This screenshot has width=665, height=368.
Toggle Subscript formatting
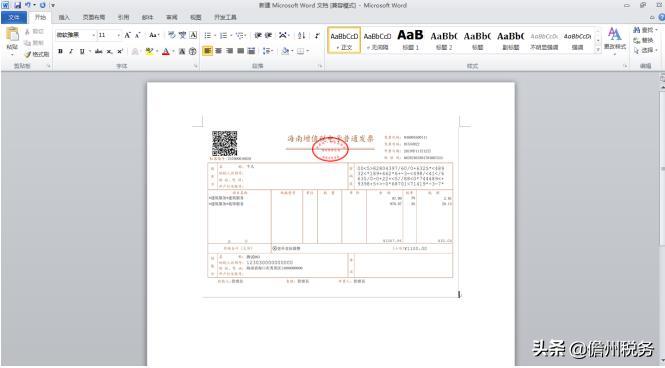pos(109,51)
